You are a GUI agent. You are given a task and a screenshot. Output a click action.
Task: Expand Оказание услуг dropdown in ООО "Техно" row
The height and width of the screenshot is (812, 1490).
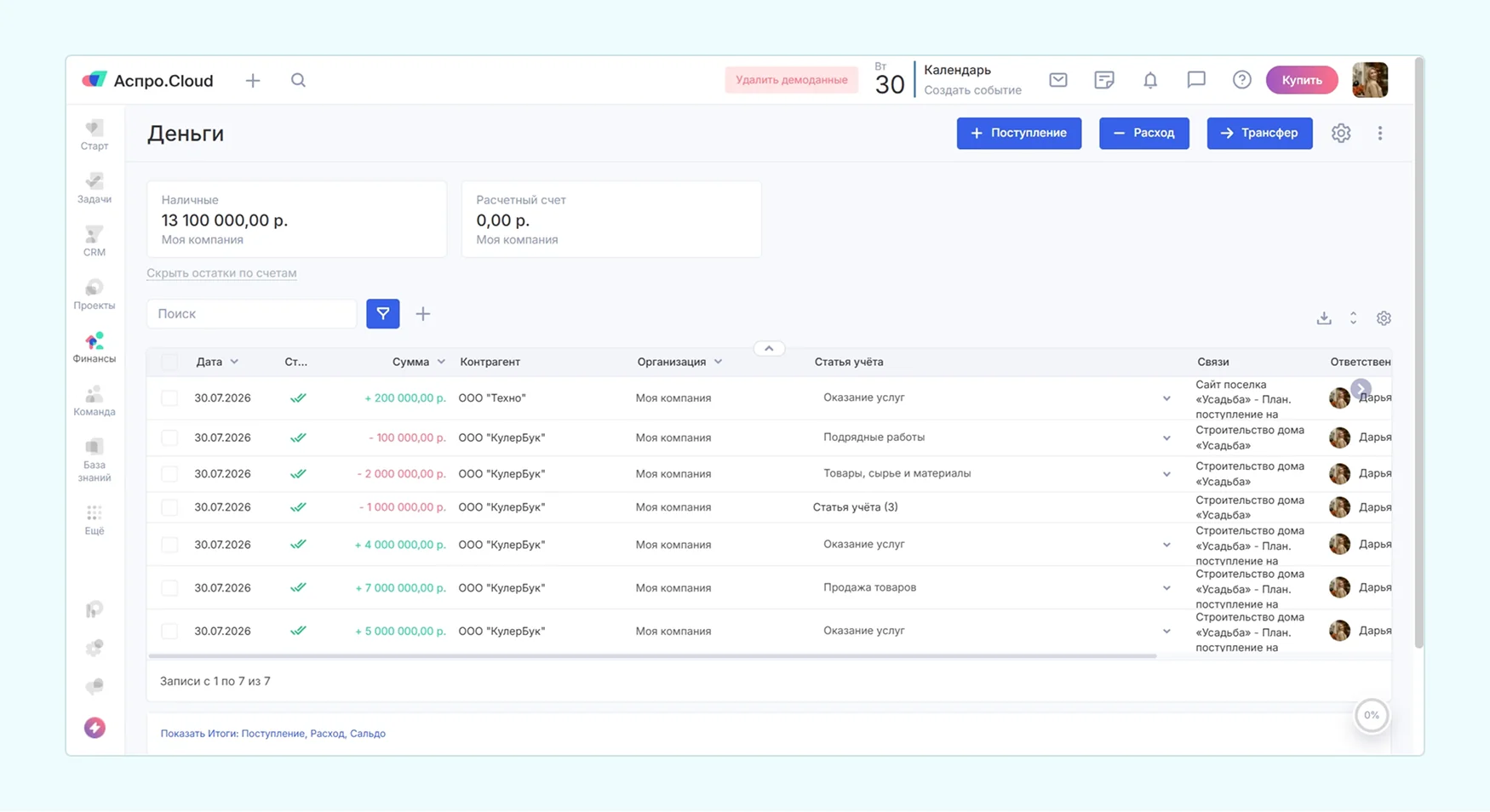(x=1166, y=398)
